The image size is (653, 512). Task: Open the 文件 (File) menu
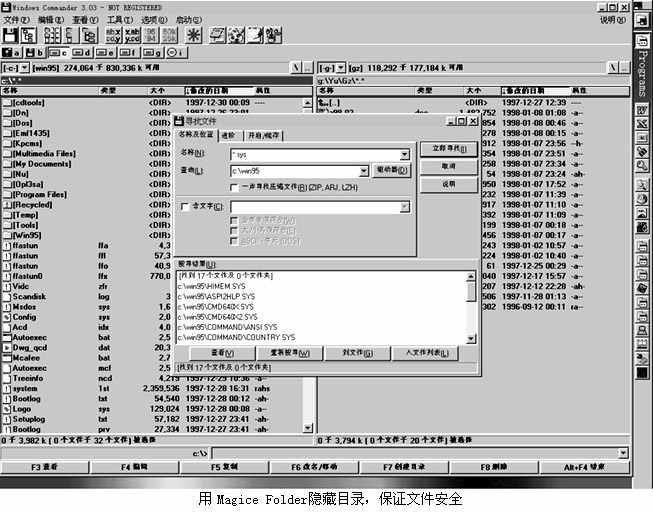(15, 20)
